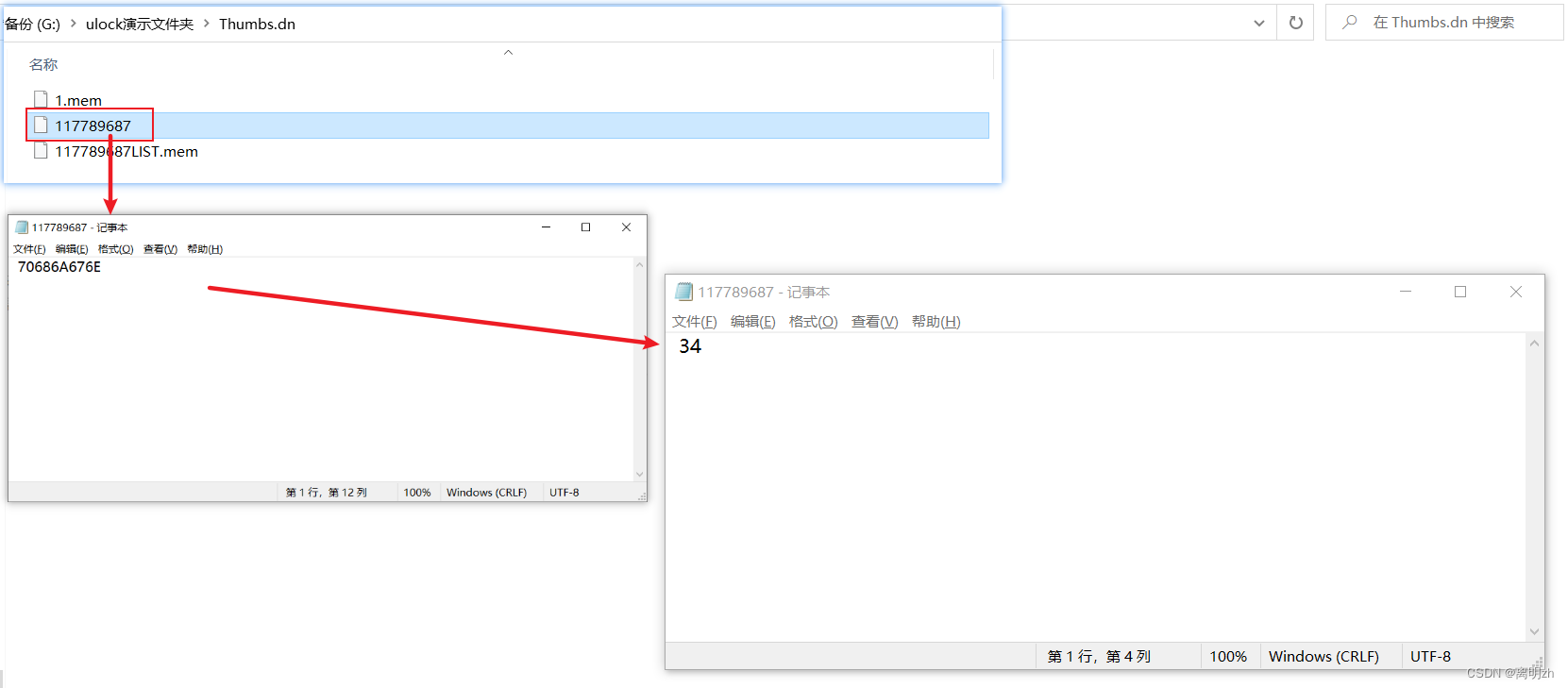Minimize the large Notepad window
Image resolution: width=1568 pixels, height=688 pixels.
point(1406,292)
